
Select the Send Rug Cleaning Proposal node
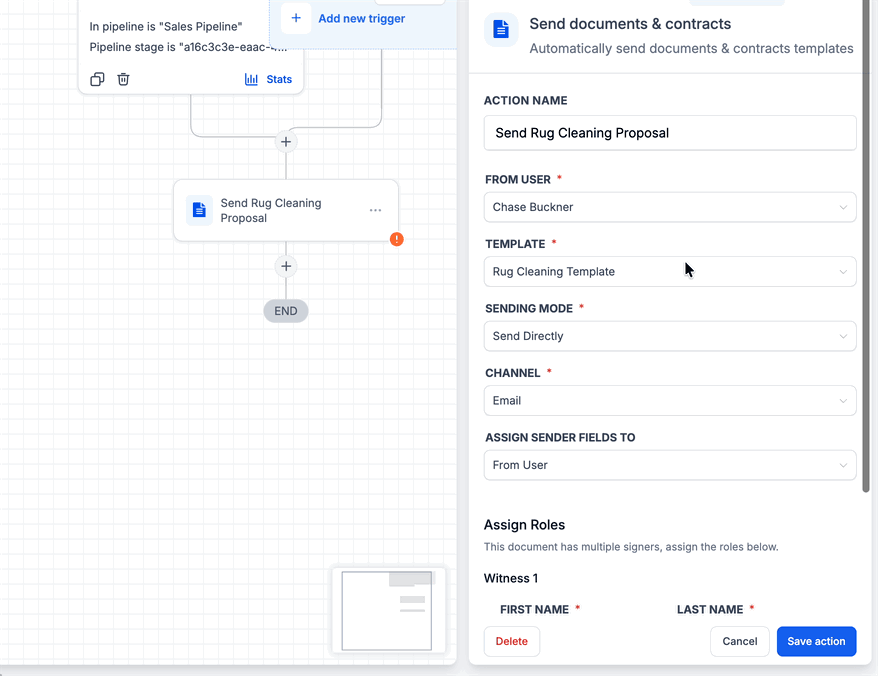pos(286,211)
